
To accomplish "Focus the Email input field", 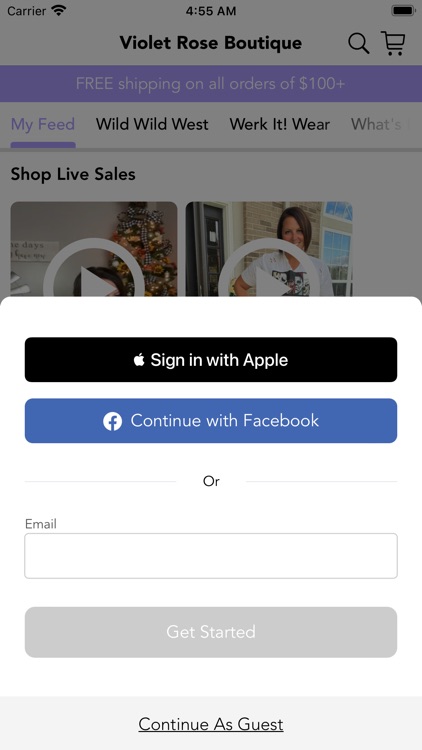I will (x=211, y=556).
